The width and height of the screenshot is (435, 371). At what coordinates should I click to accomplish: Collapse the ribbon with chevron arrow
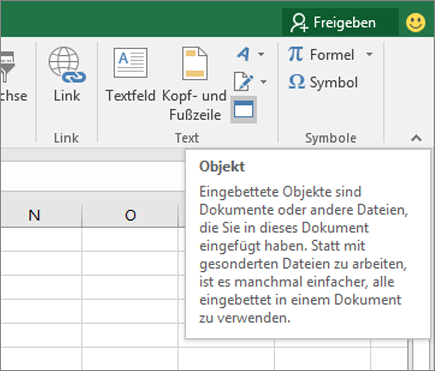click(416, 138)
